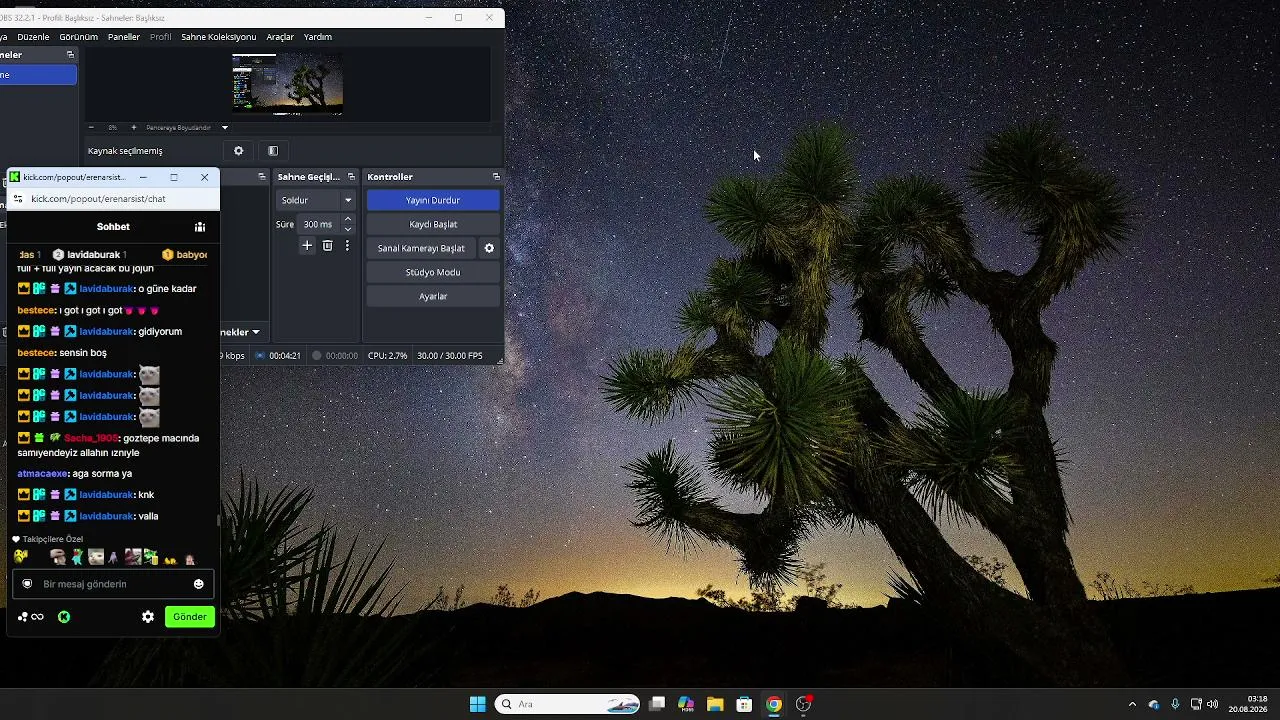Image resolution: width=1280 pixels, height=720 pixels.
Task: Open the Görünüm menu
Action: [x=79, y=37]
